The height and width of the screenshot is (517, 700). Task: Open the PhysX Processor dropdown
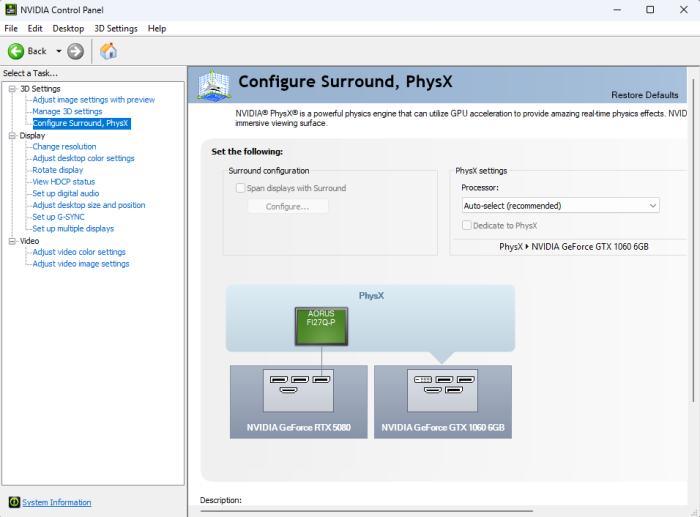559,205
